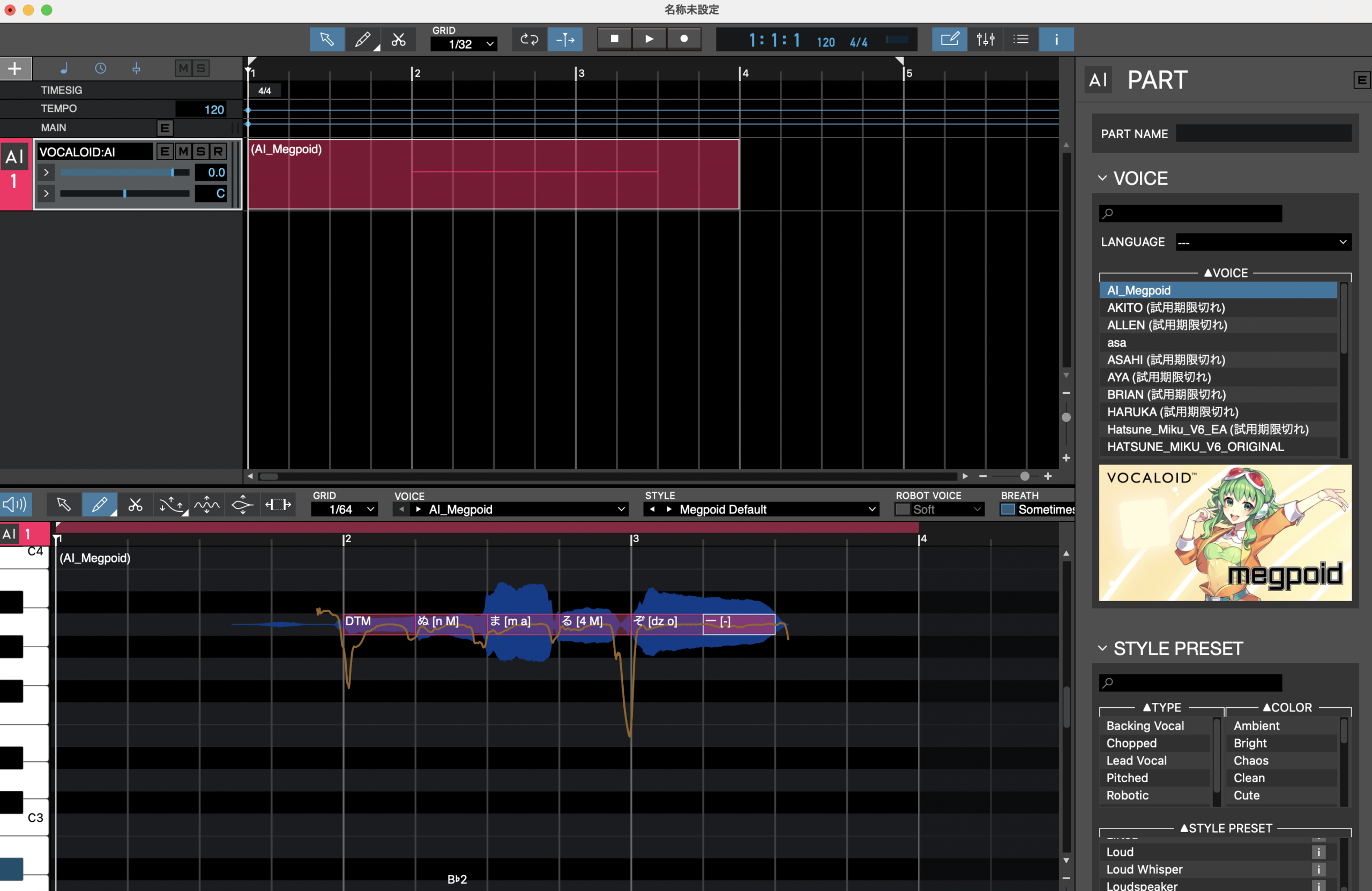The width and height of the screenshot is (1372, 891).
Task: Expand the pan row chevron on track
Action: pos(46,193)
